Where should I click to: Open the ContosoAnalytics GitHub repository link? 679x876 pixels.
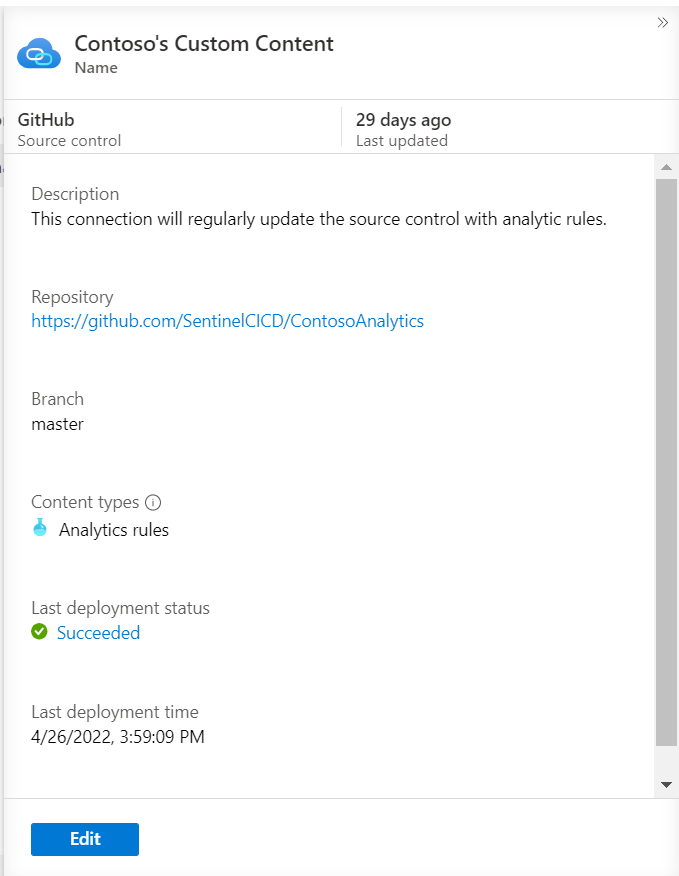pos(227,321)
